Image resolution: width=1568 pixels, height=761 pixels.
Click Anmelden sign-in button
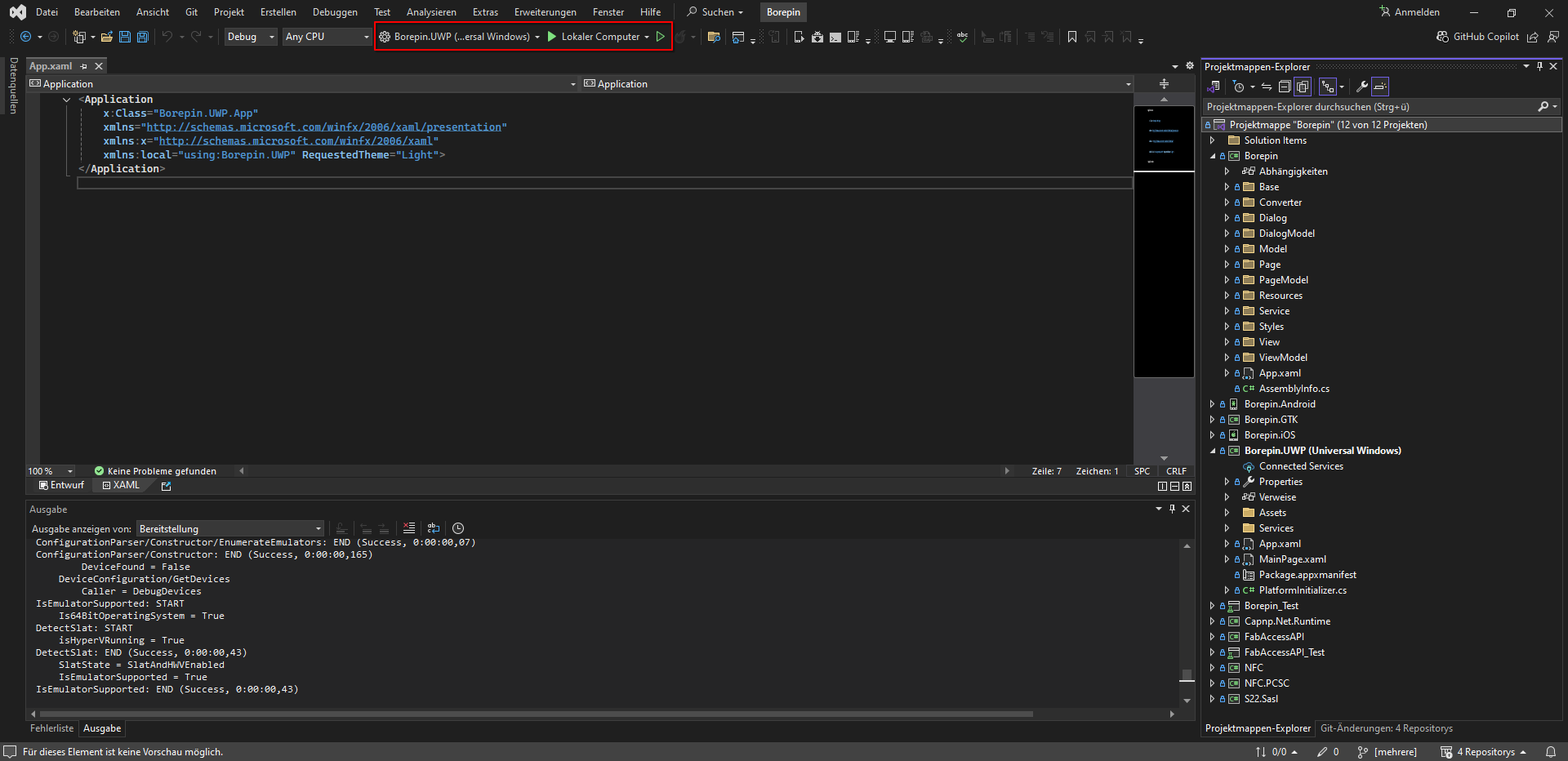(x=1410, y=12)
